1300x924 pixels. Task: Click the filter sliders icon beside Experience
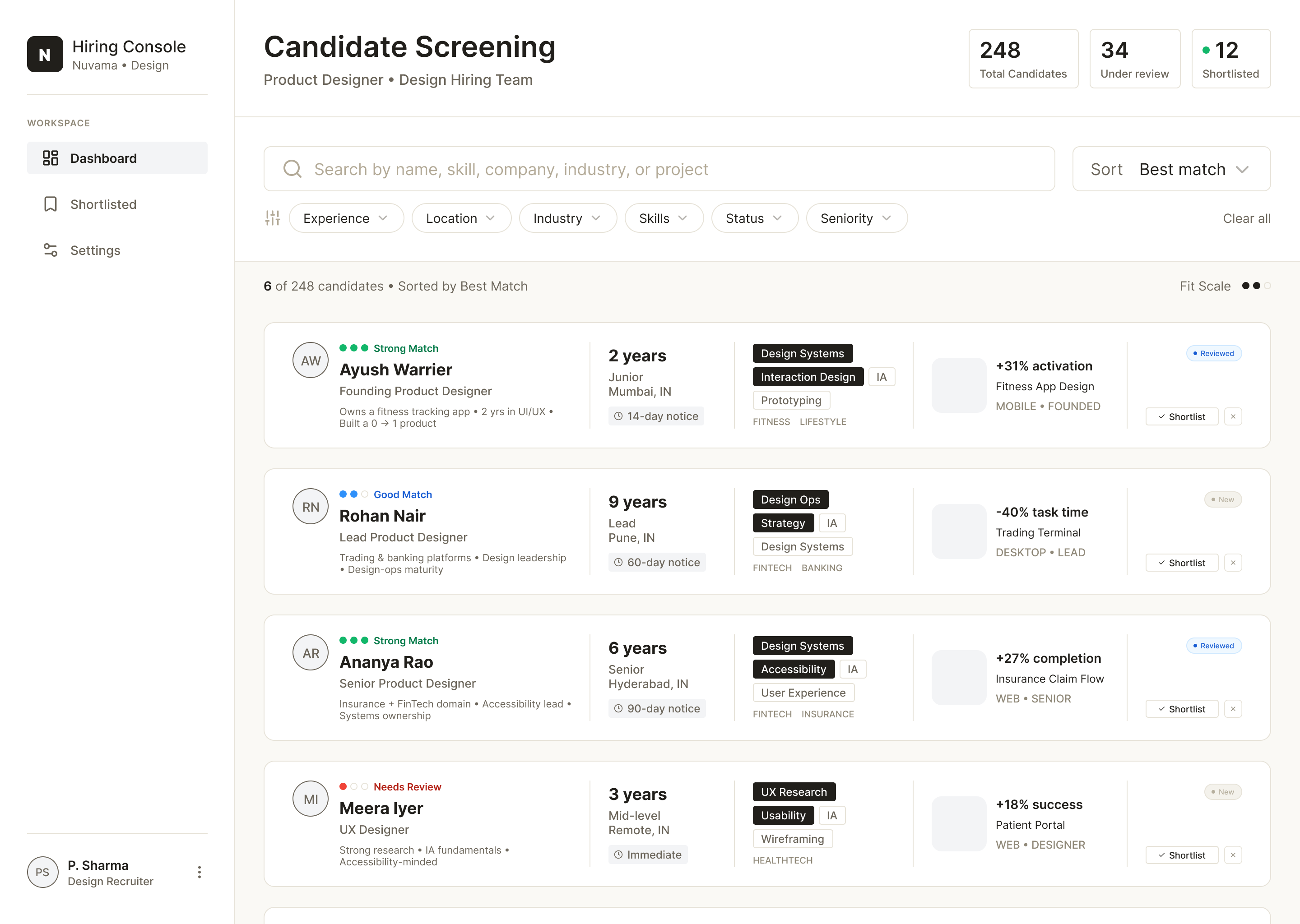(273, 218)
